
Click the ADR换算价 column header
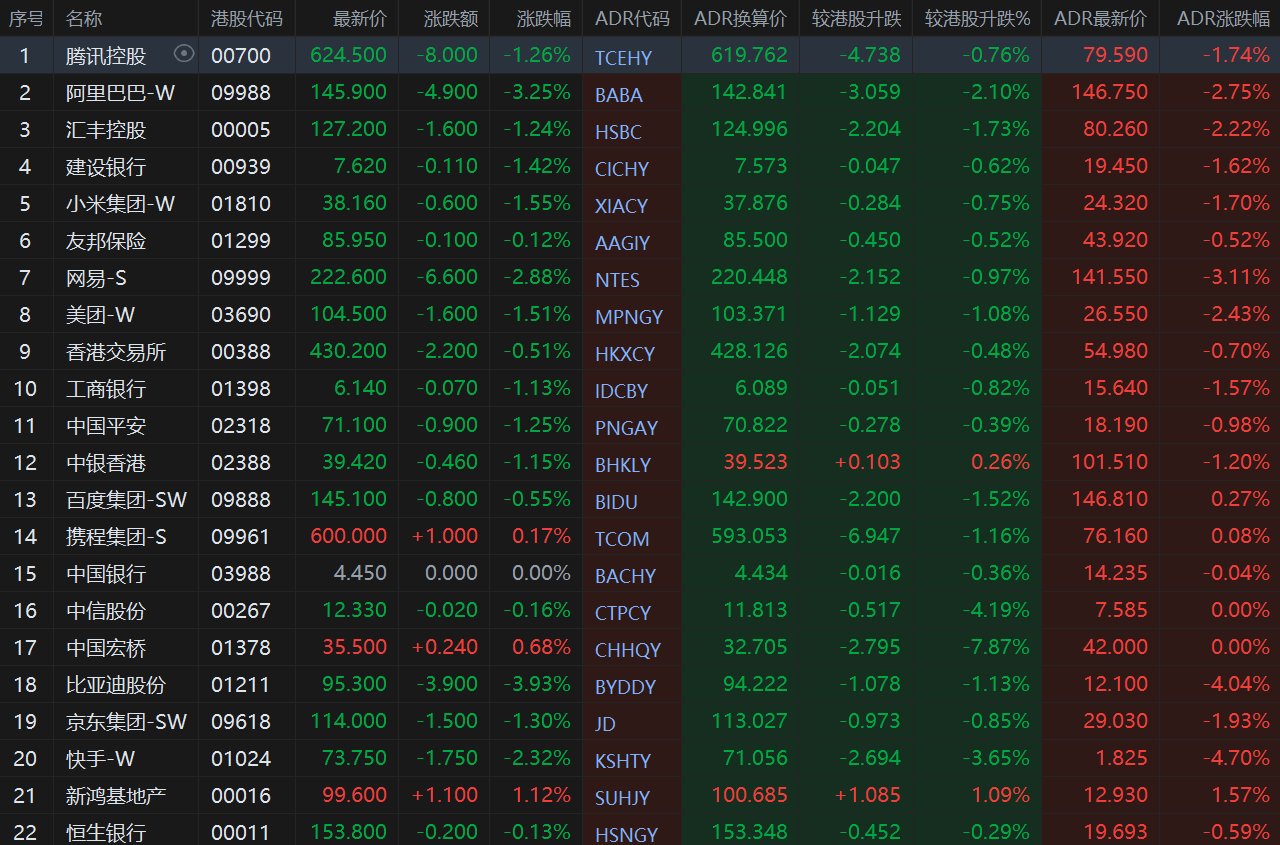740,19
